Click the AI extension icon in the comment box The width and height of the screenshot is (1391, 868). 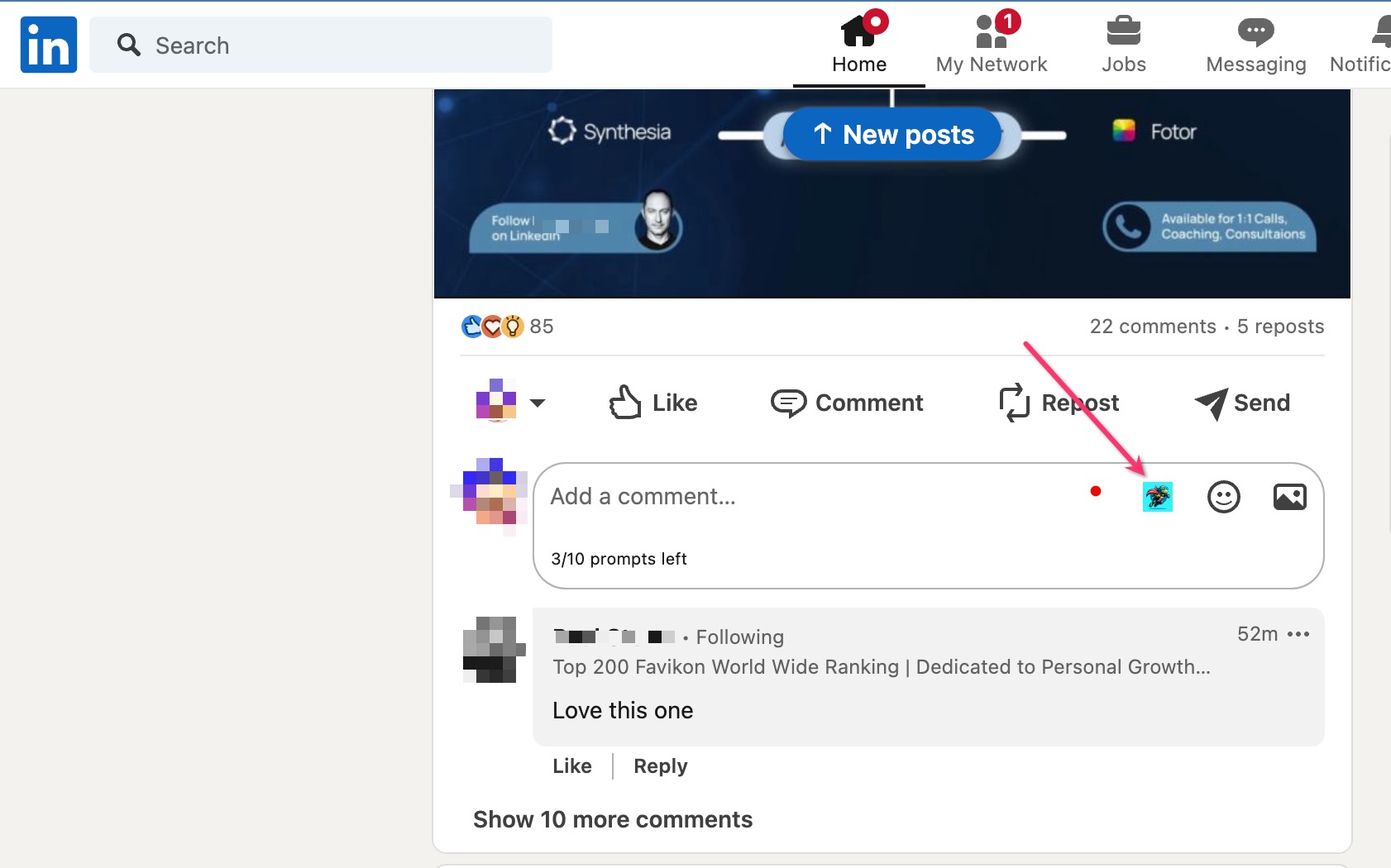(1158, 497)
